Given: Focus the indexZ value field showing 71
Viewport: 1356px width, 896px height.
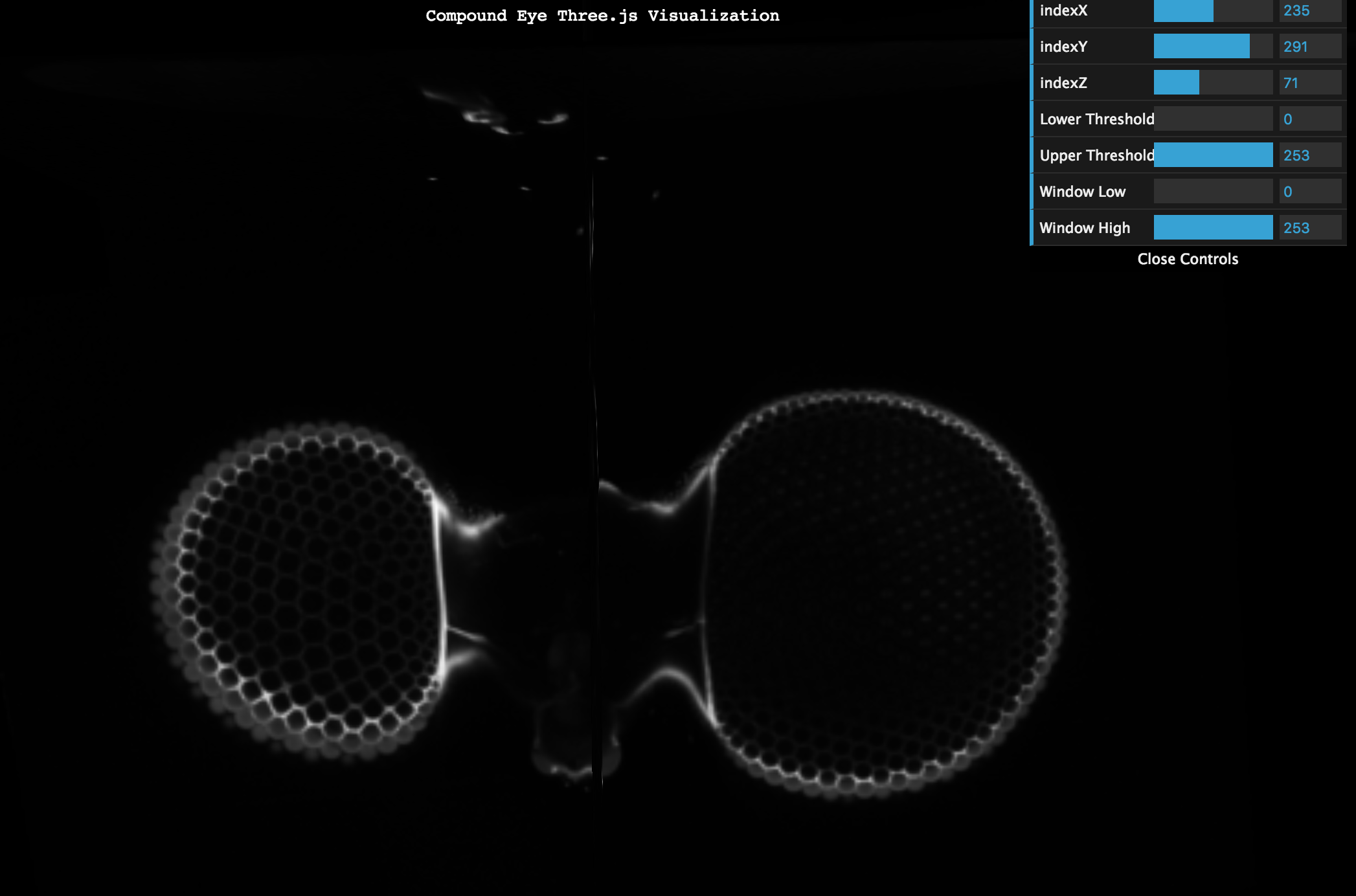Looking at the screenshot, I should pyautogui.click(x=1309, y=83).
